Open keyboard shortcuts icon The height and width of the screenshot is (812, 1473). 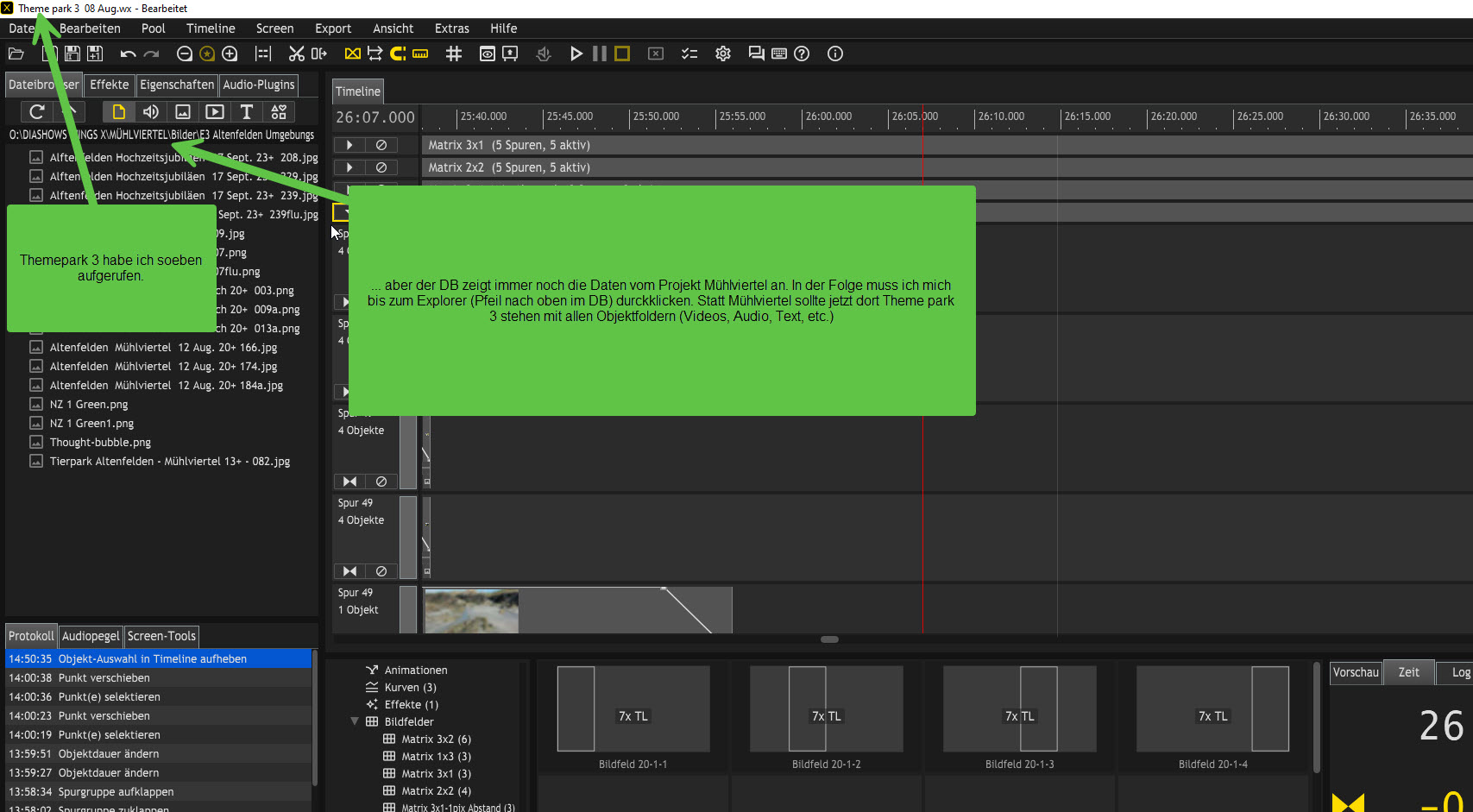tap(779, 54)
